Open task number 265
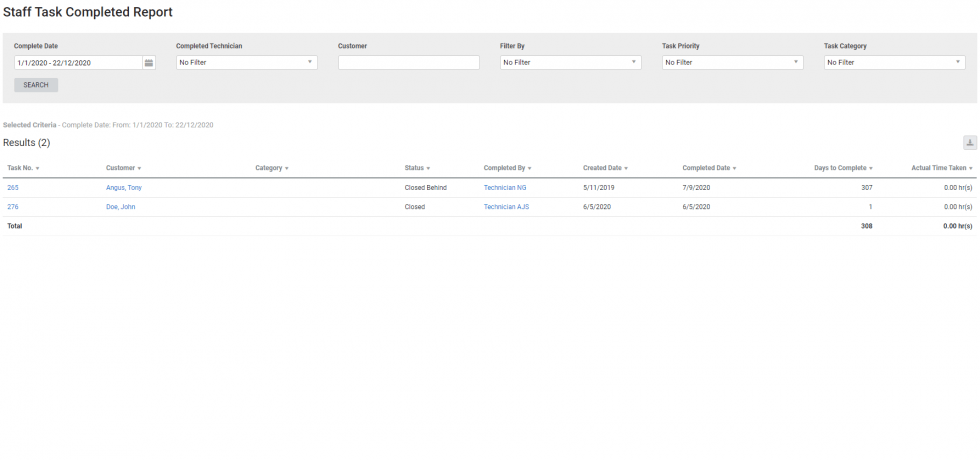The height and width of the screenshot is (460, 980). click(13, 187)
